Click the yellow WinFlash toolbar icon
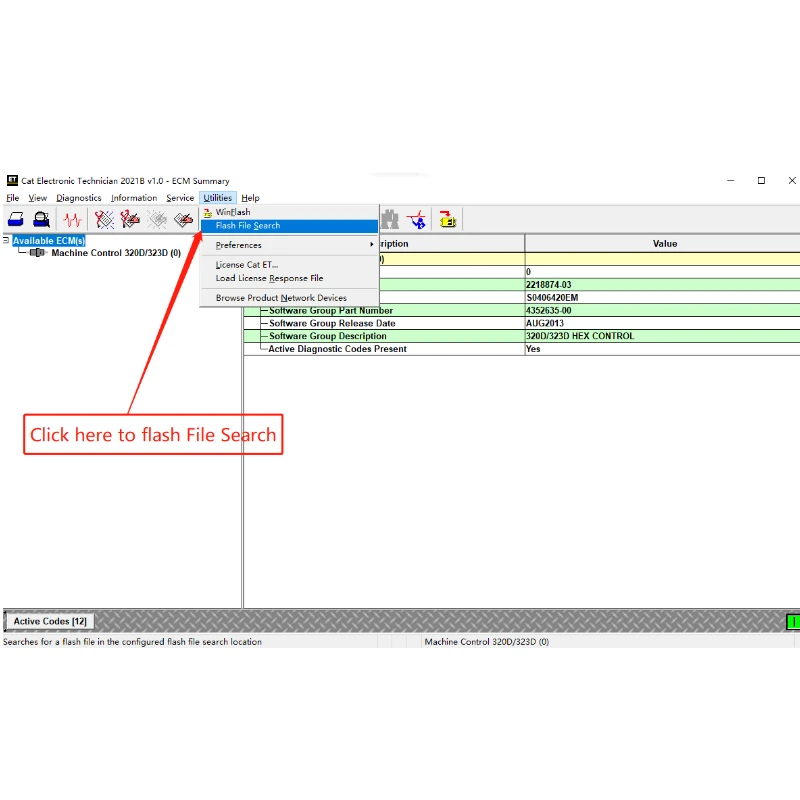The height and width of the screenshot is (800, 800). [x=447, y=220]
